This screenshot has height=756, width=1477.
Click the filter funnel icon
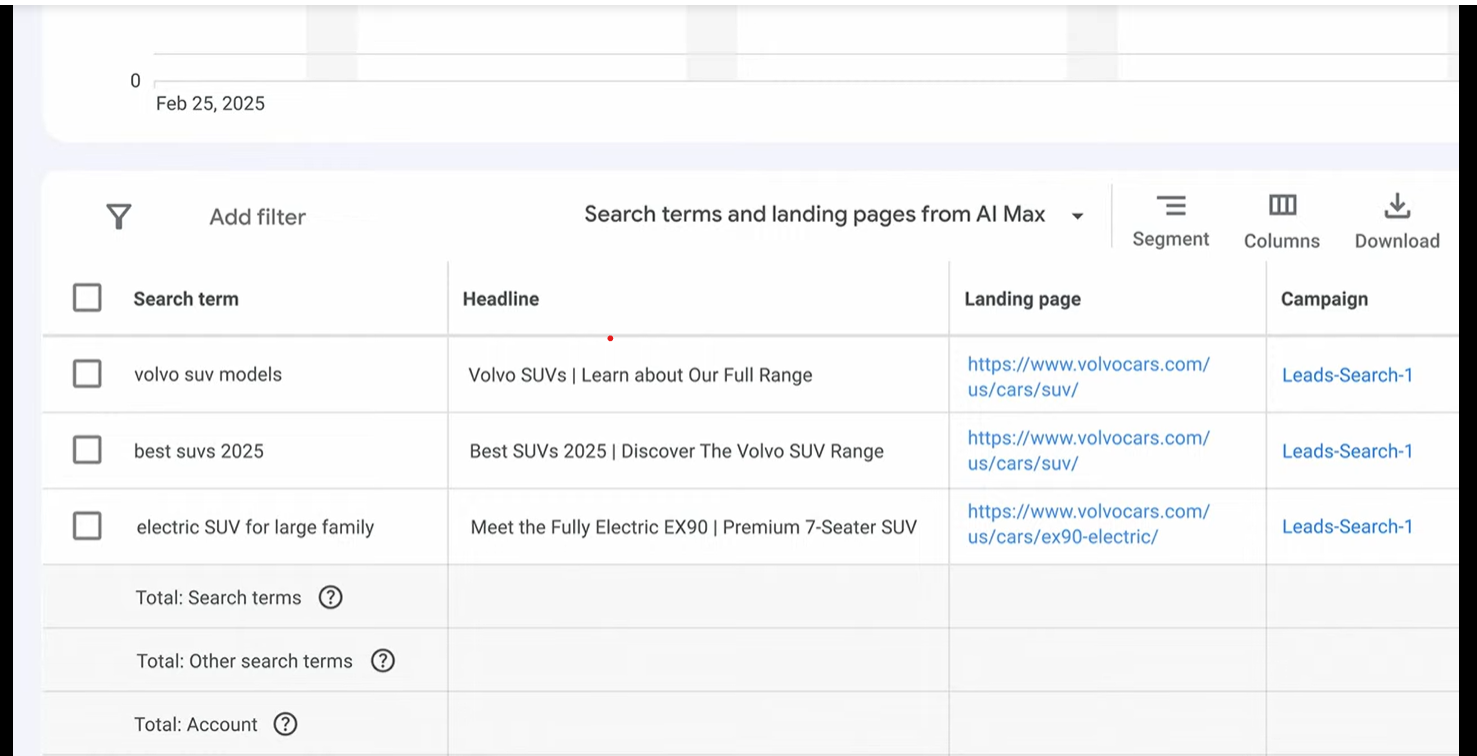119,216
